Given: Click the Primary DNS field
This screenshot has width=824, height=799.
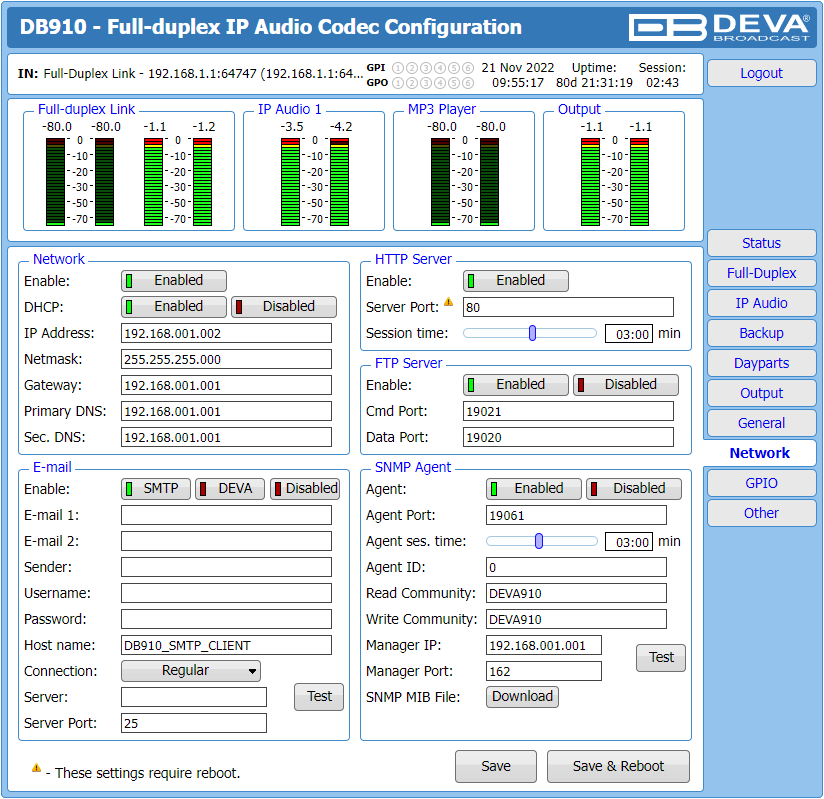Looking at the screenshot, I should [x=226, y=411].
